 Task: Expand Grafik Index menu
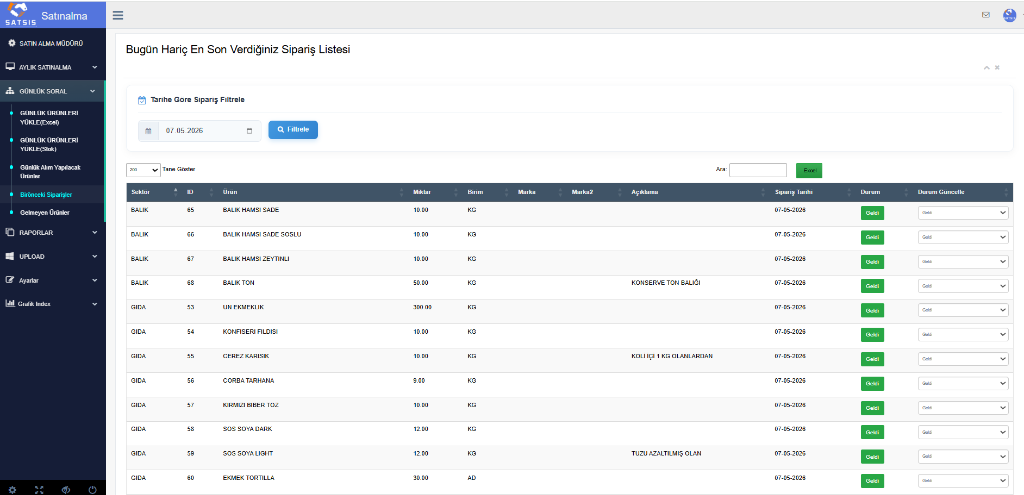(95, 304)
